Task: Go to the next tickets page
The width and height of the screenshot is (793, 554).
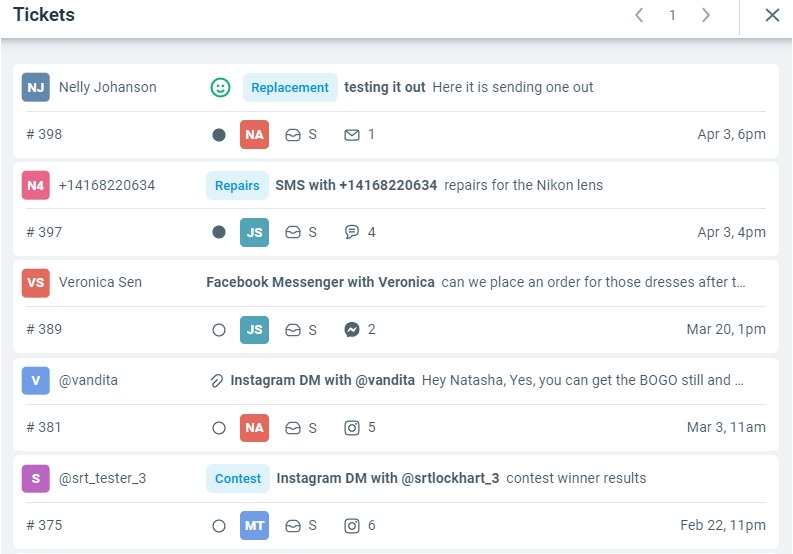Action: point(706,15)
